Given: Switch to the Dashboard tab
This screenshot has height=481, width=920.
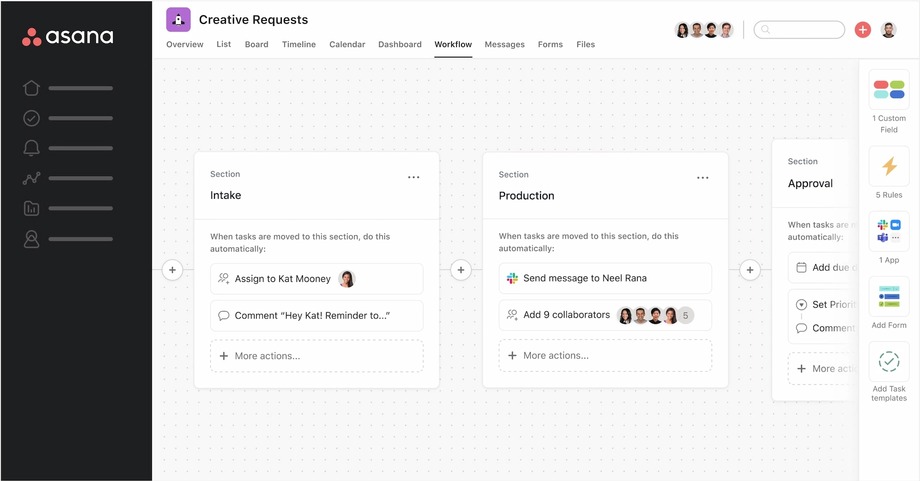Looking at the screenshot, I should (400, 44).
